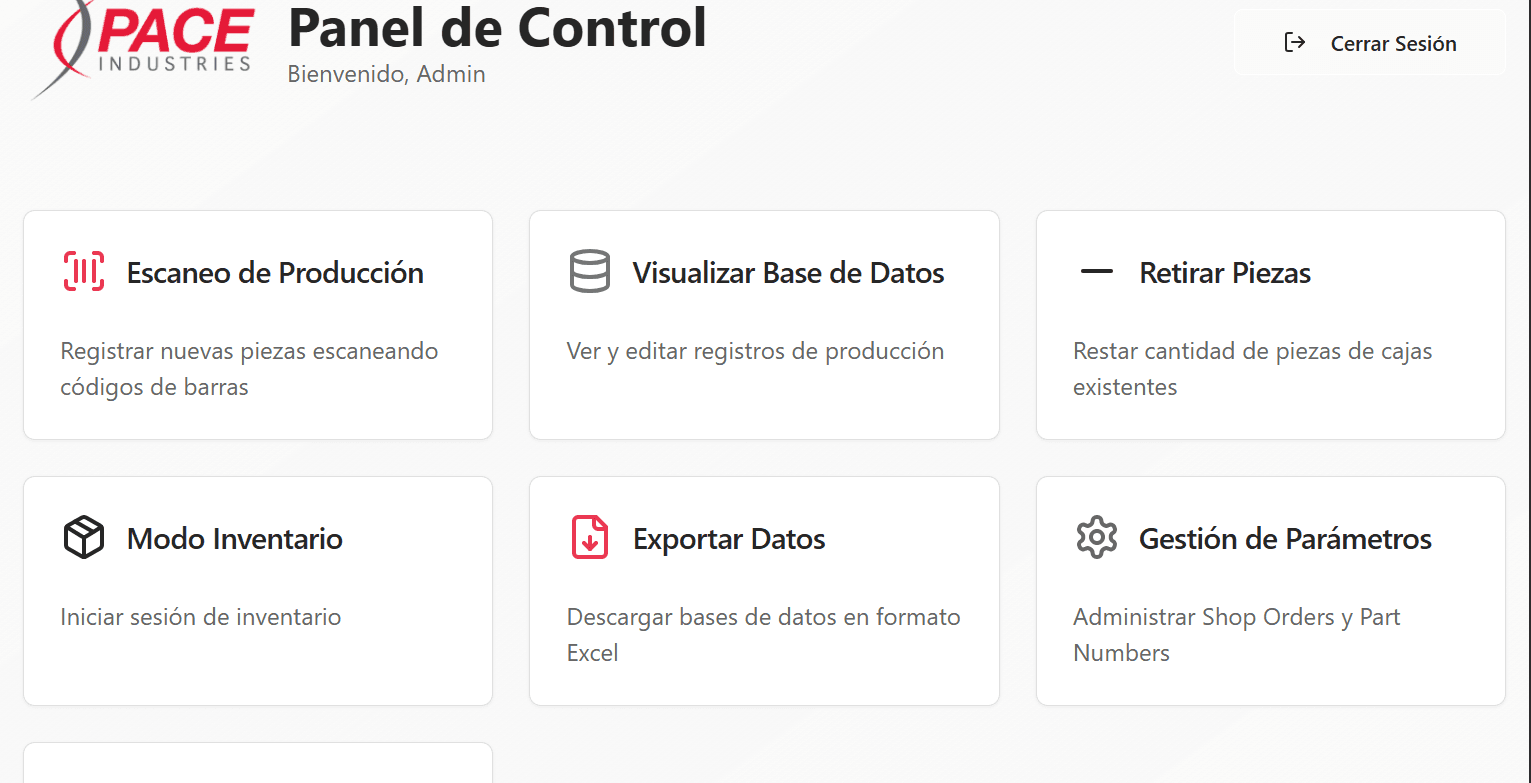Select the Retirar Piezas heading
This screenshot has width=1531, height=783.
tap(1225, 273)
